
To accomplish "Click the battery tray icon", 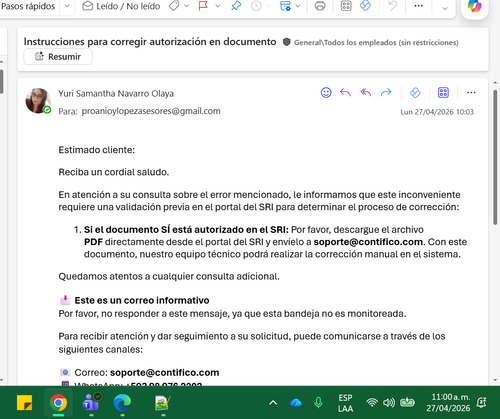I will (x=407, y=403).
